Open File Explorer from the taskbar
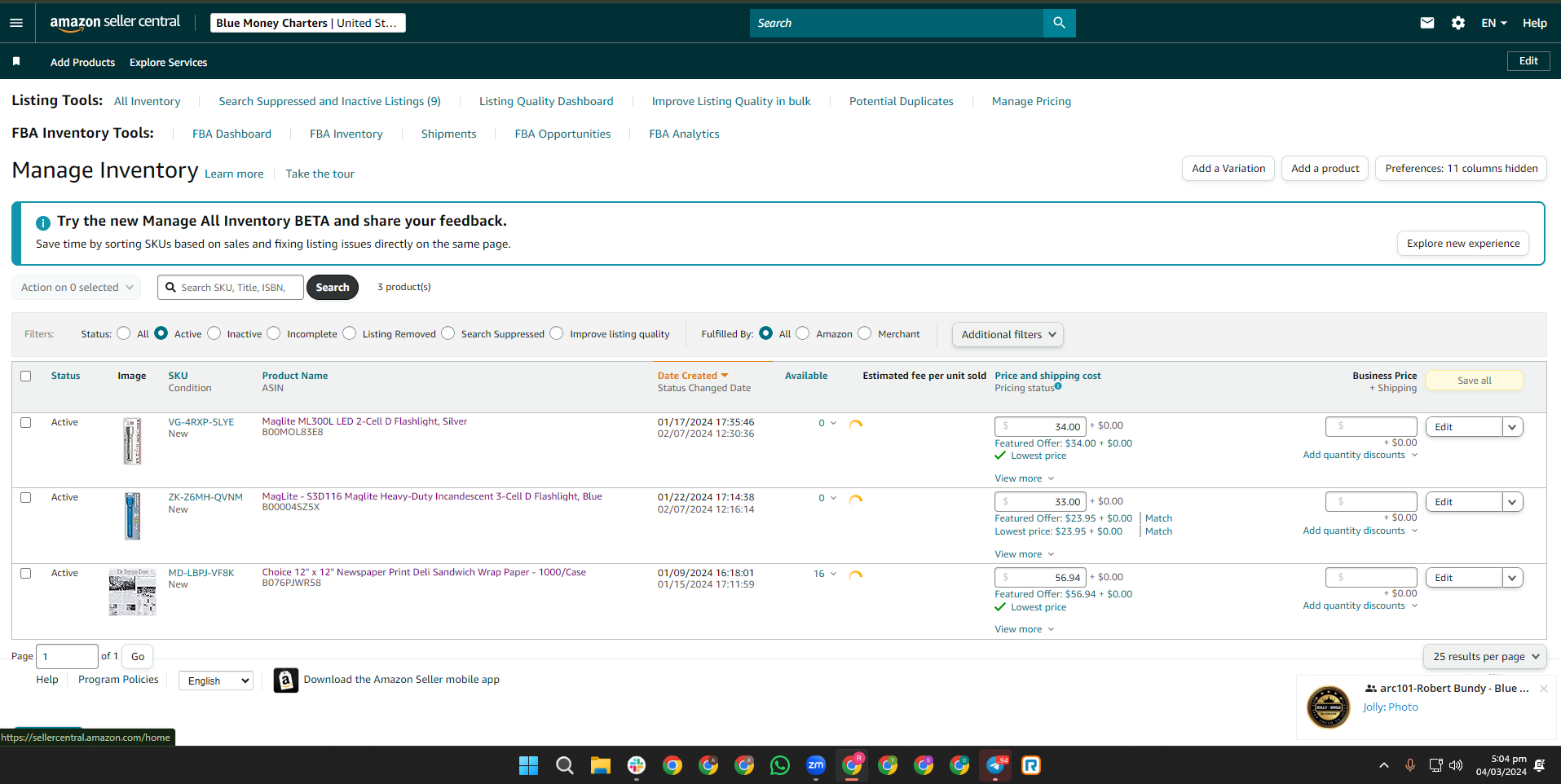 click(601, 765)
